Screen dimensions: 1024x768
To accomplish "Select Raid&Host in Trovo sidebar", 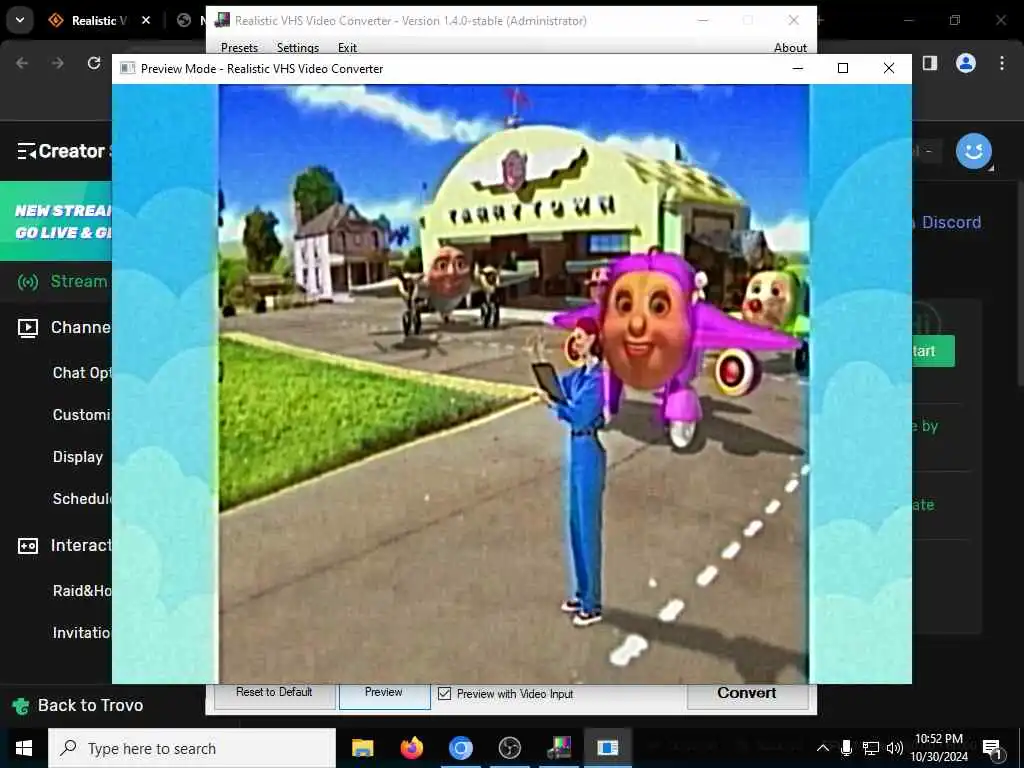I will click(82, 590).
